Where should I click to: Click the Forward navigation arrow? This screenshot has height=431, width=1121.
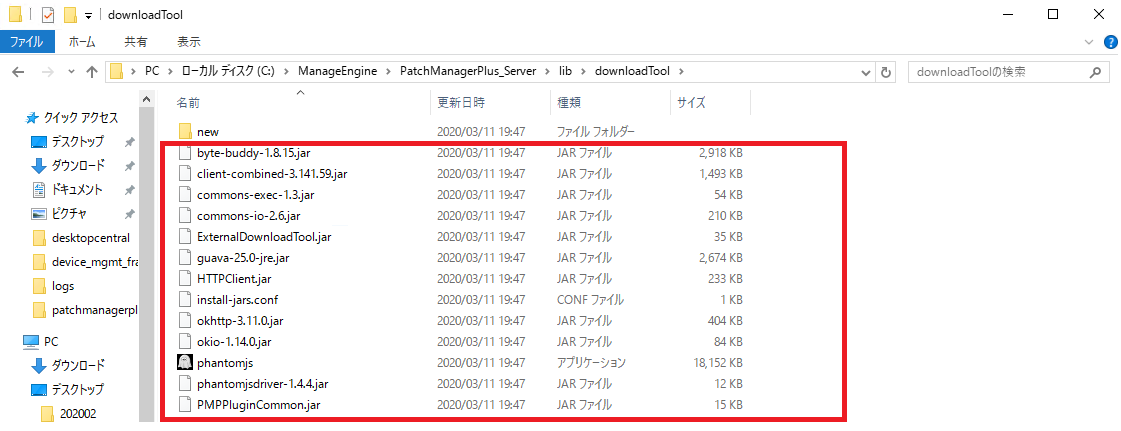tap(46, 72)
